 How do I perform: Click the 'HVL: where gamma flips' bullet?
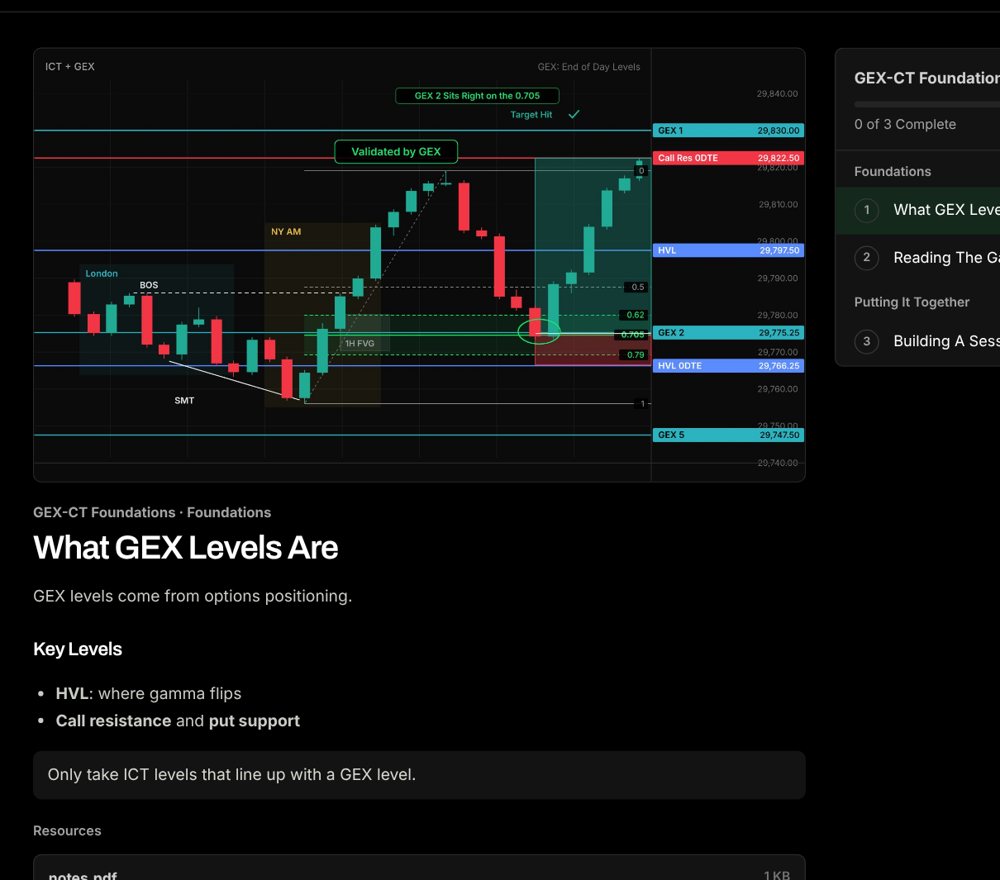[x=148, y=693]
